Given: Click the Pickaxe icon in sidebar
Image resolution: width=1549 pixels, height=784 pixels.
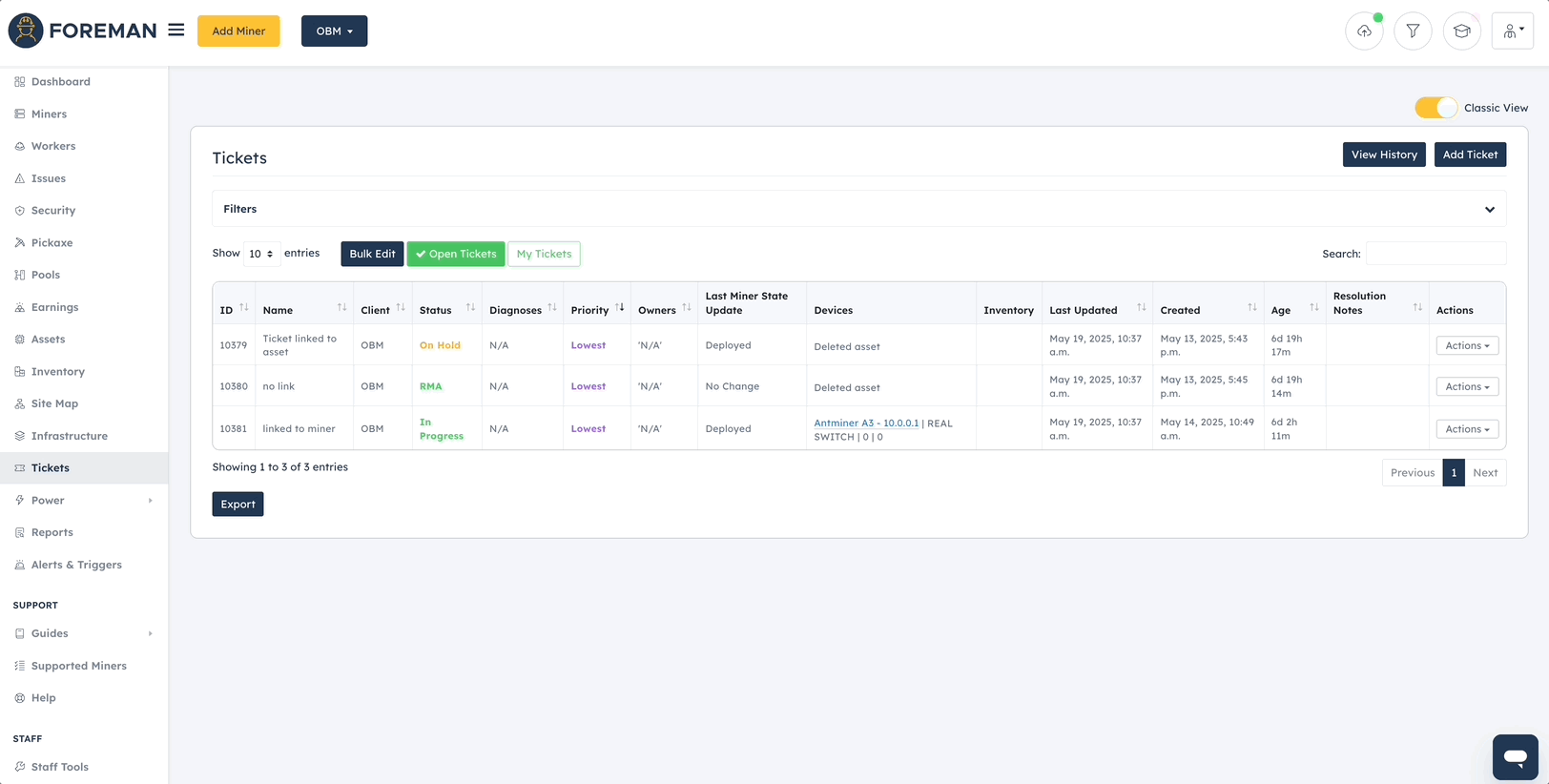Looking at the screenshot, I should 20,243.
